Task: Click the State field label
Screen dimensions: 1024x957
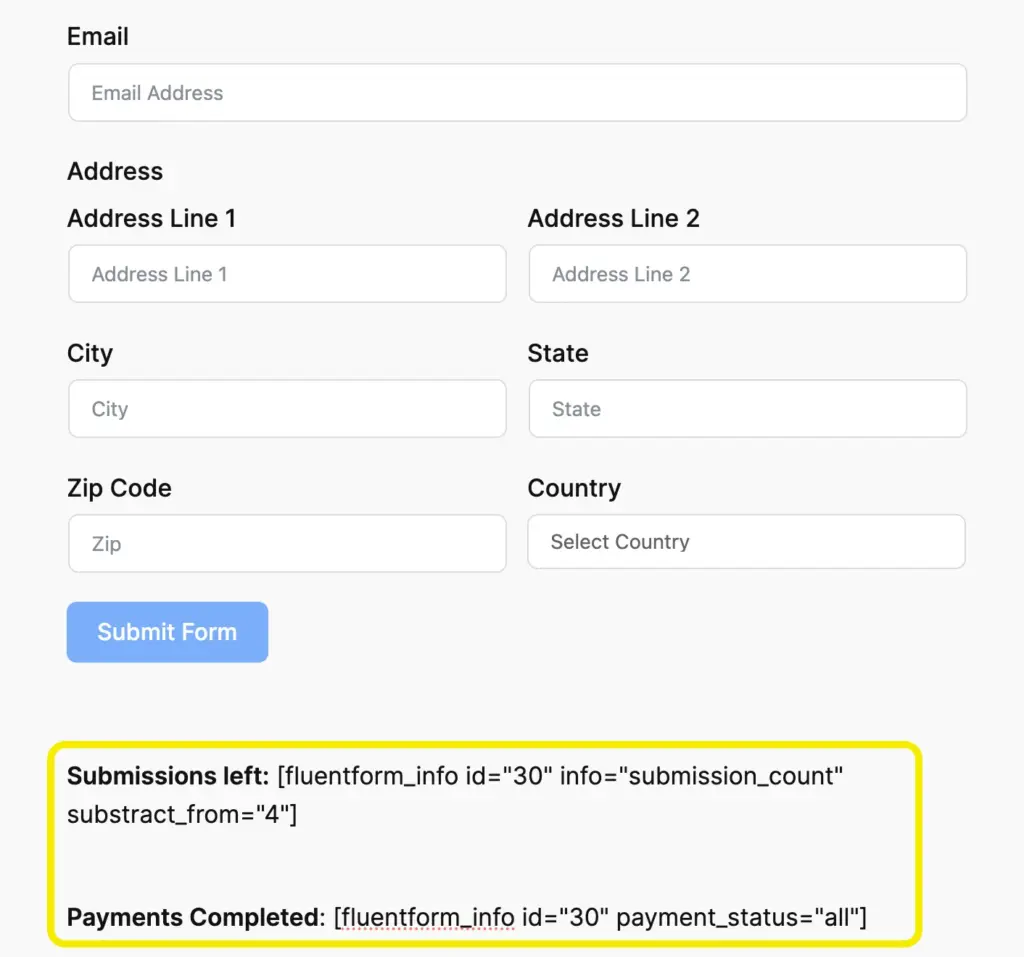Action: click(557, 353)
